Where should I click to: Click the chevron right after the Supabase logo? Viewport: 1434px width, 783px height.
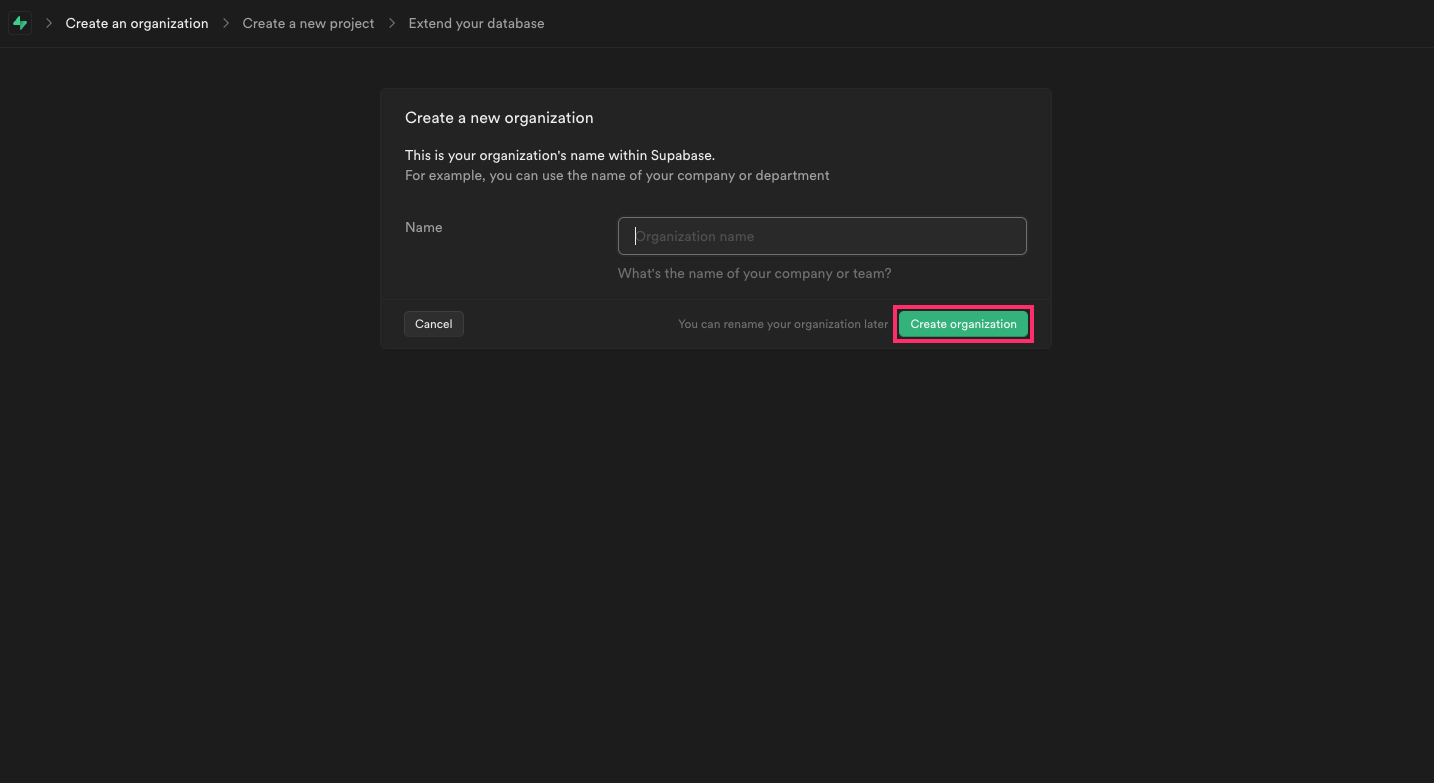click(48, 23)
